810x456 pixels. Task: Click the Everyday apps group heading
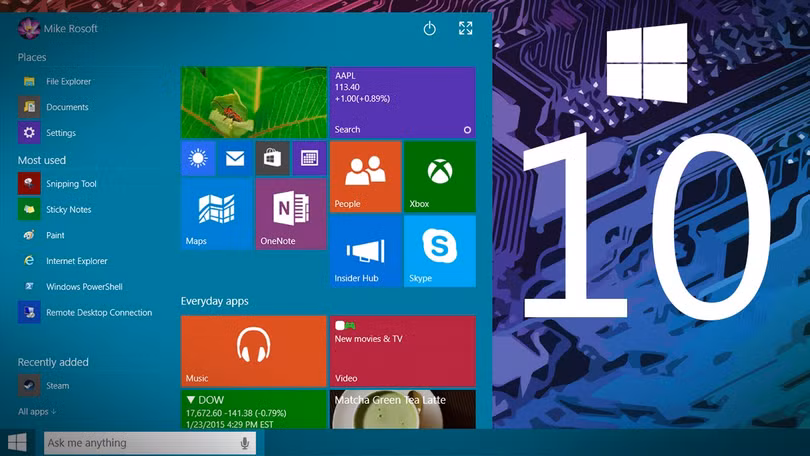pos(215,301)
